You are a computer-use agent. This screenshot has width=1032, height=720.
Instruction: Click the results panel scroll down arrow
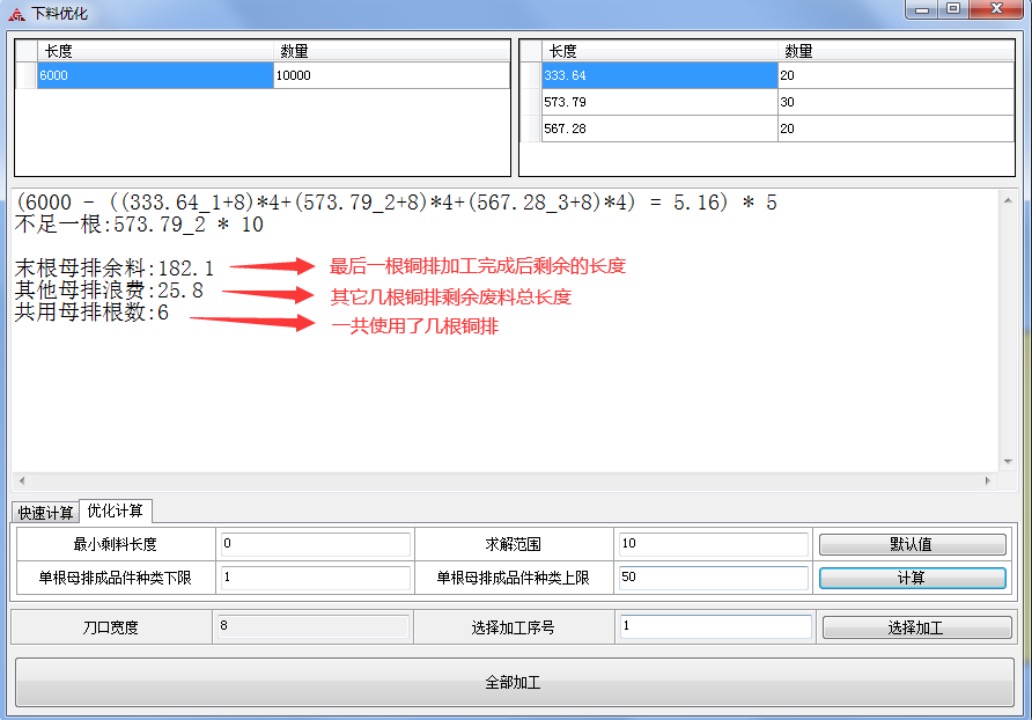tap(1007, 462)
